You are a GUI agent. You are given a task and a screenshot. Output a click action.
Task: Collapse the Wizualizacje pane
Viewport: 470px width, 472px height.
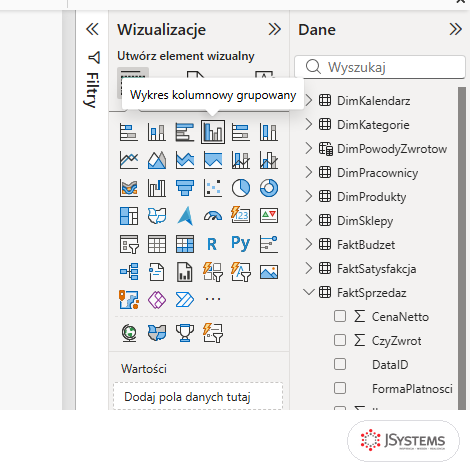click(x=275, y=29)
